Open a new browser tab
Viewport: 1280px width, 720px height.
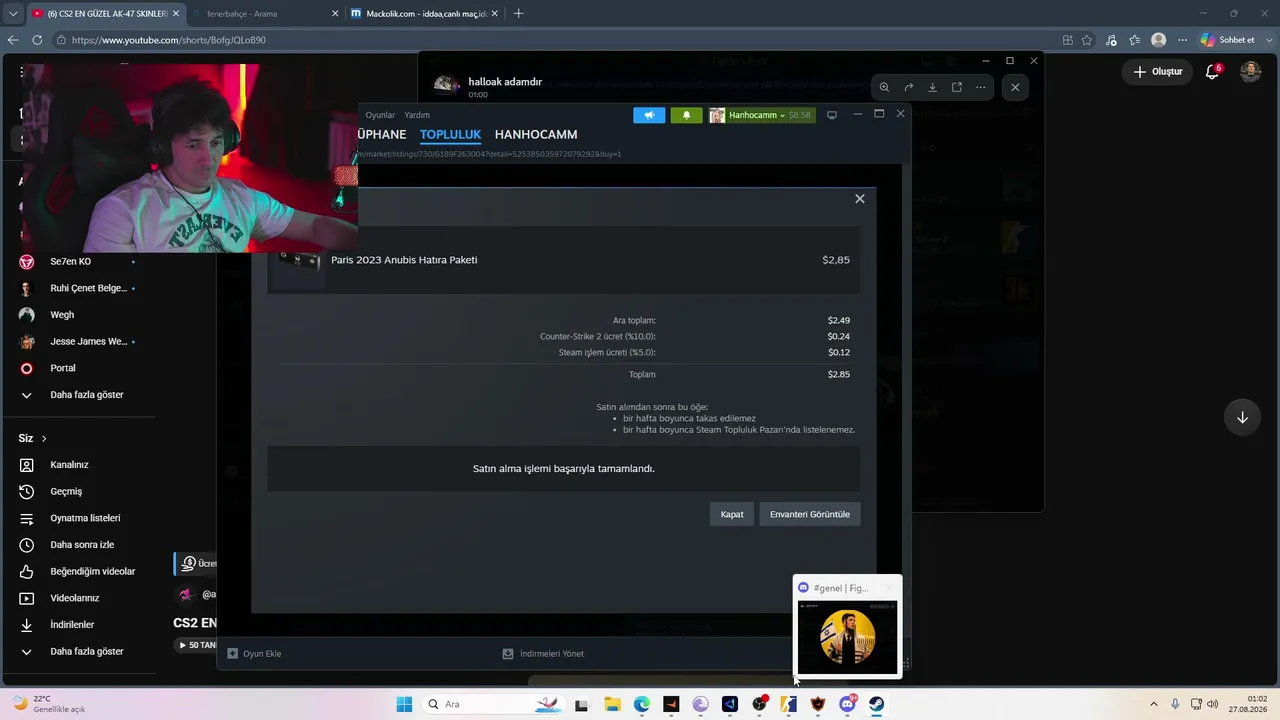tap(518, 14)
